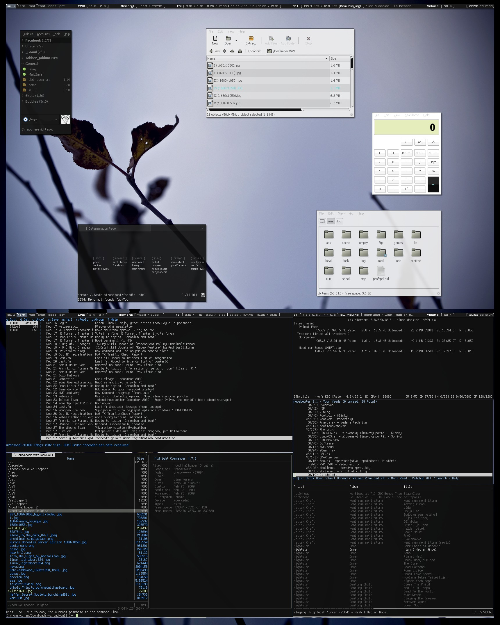
Task: Select the document file icon in the file manager
Action: coord(381,271)
